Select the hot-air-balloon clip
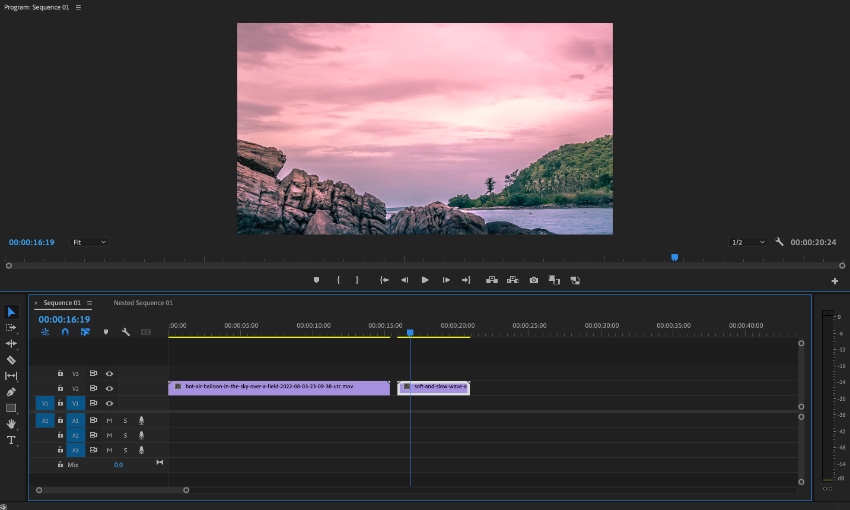The width and height of the screenshot is (850, 510). 279,388
